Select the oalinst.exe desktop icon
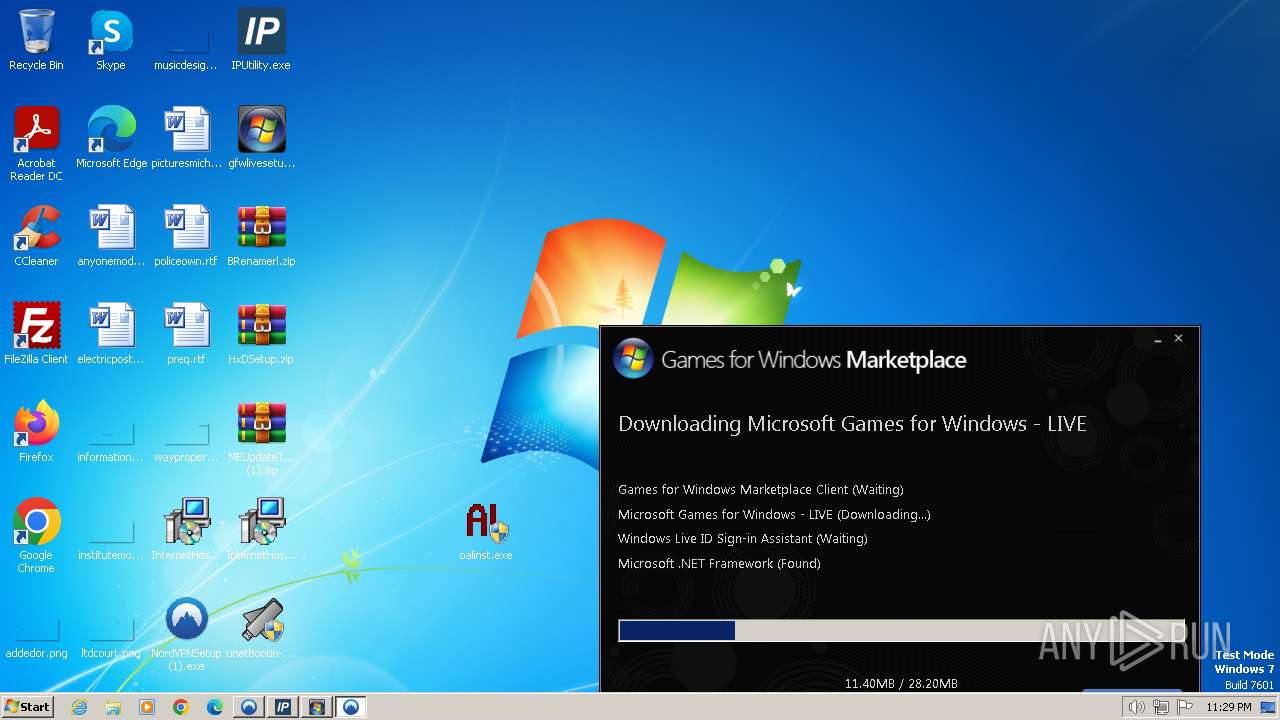This screenshot has width=1280, height=720. 486,530
